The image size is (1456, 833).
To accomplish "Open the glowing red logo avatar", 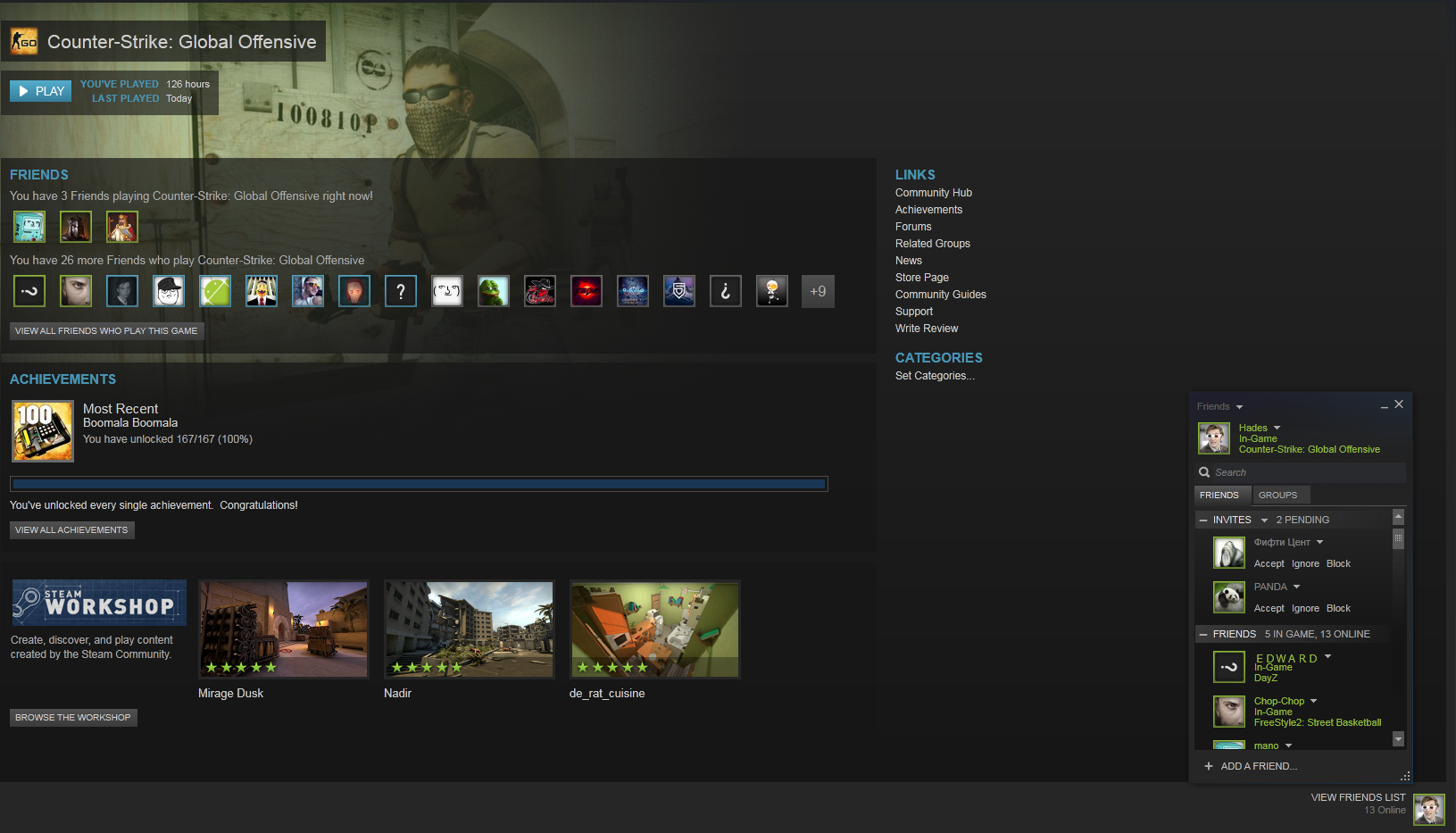I will [x=587, y=291].
